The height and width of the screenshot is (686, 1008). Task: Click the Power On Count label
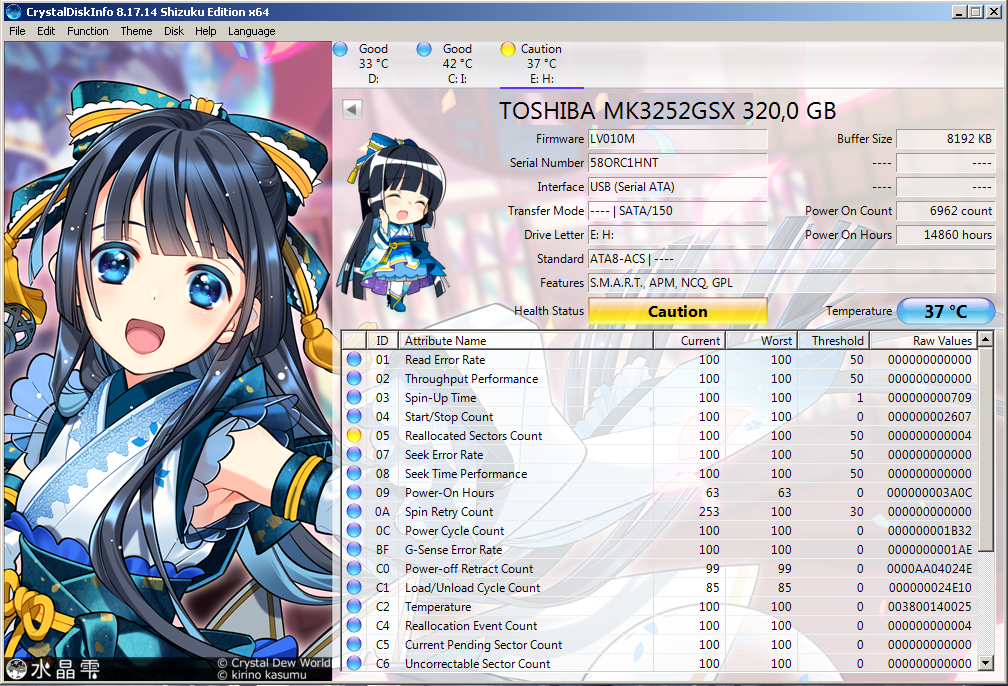point(848,211)
